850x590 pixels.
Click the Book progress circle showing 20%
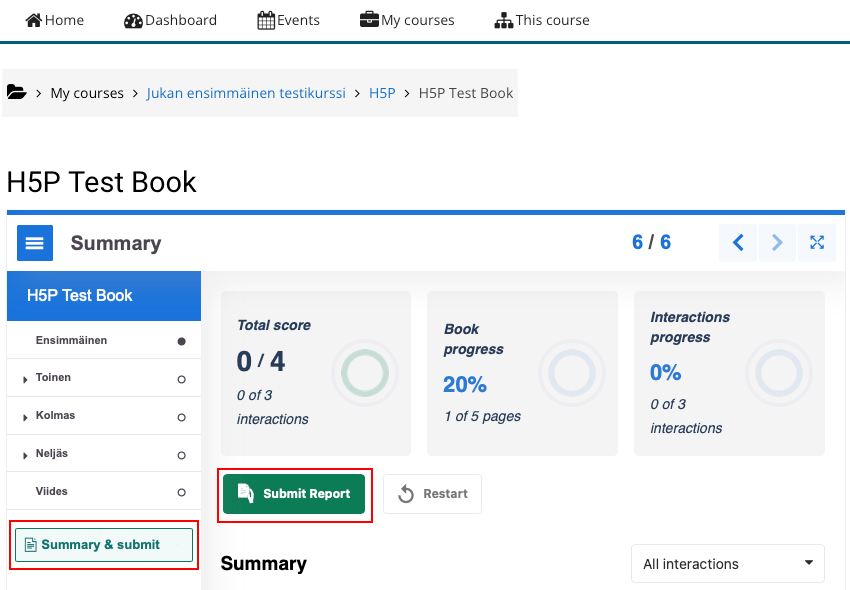click(x=571, y=371)
